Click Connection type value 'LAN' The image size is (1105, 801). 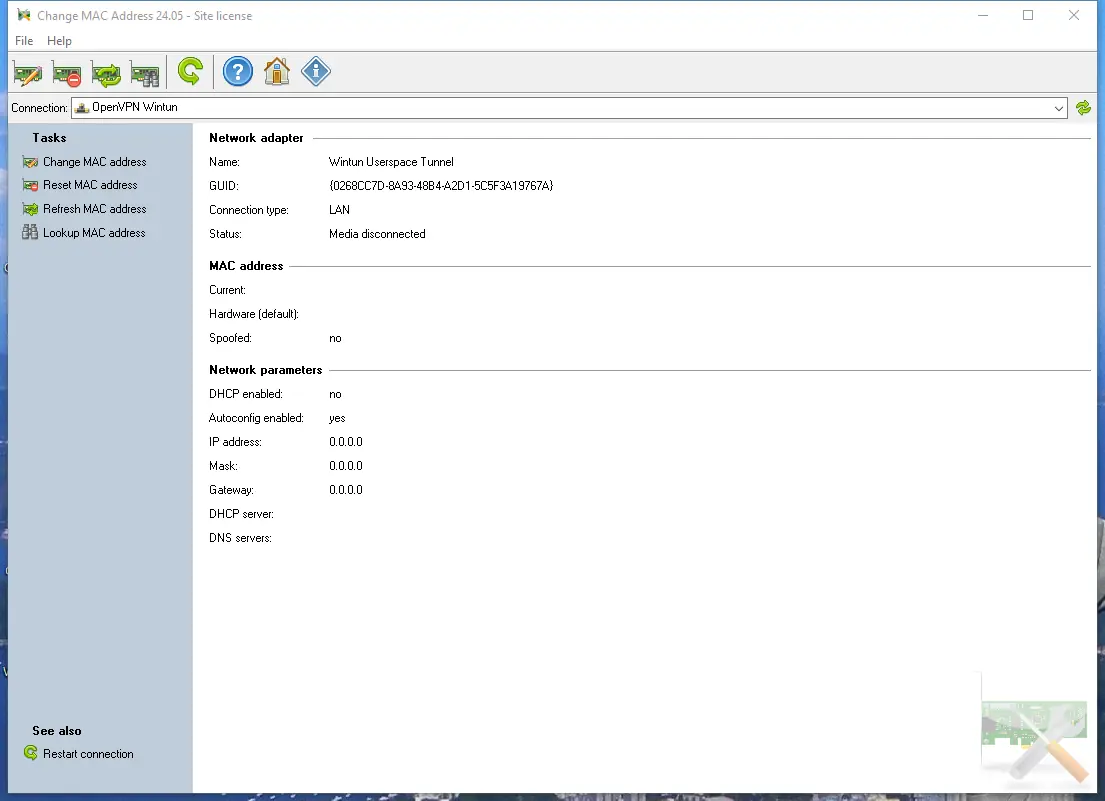(x=339, y=210)
